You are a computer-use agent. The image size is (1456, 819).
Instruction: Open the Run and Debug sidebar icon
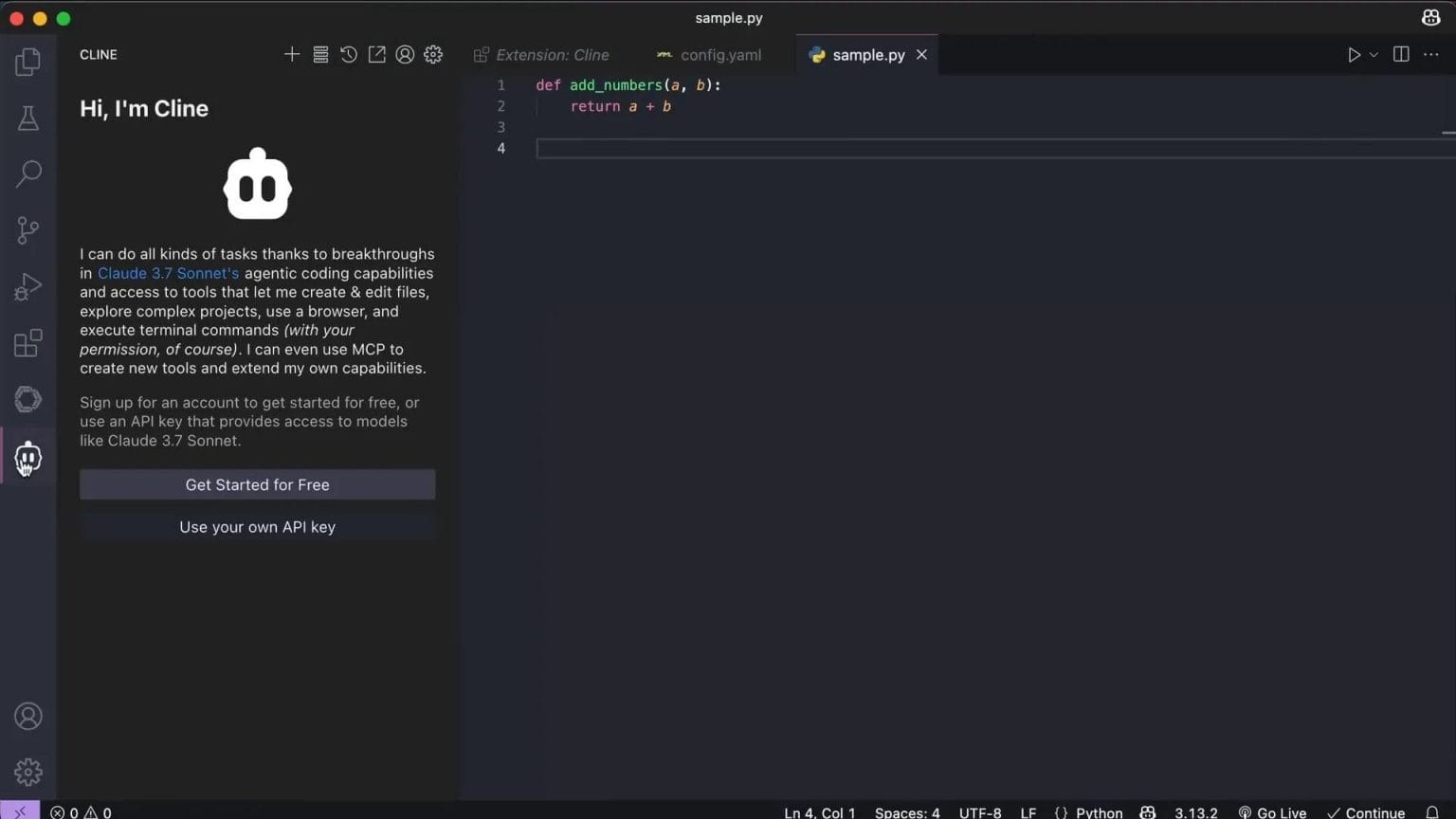27,286
